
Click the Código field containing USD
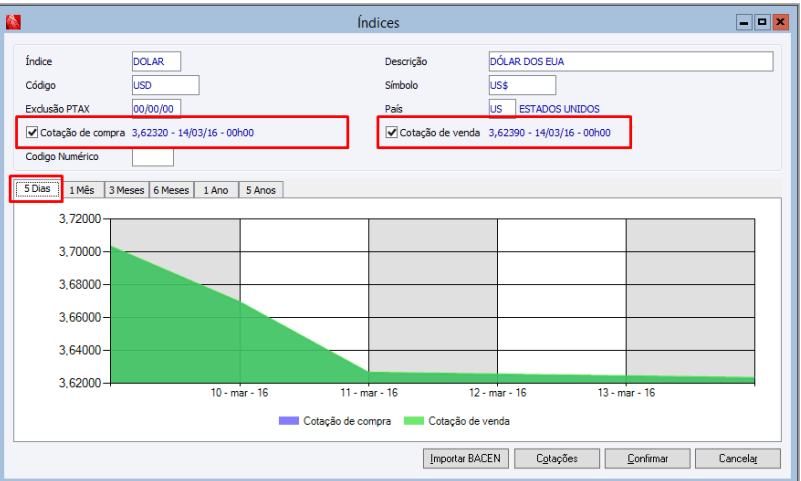point(166,85)
